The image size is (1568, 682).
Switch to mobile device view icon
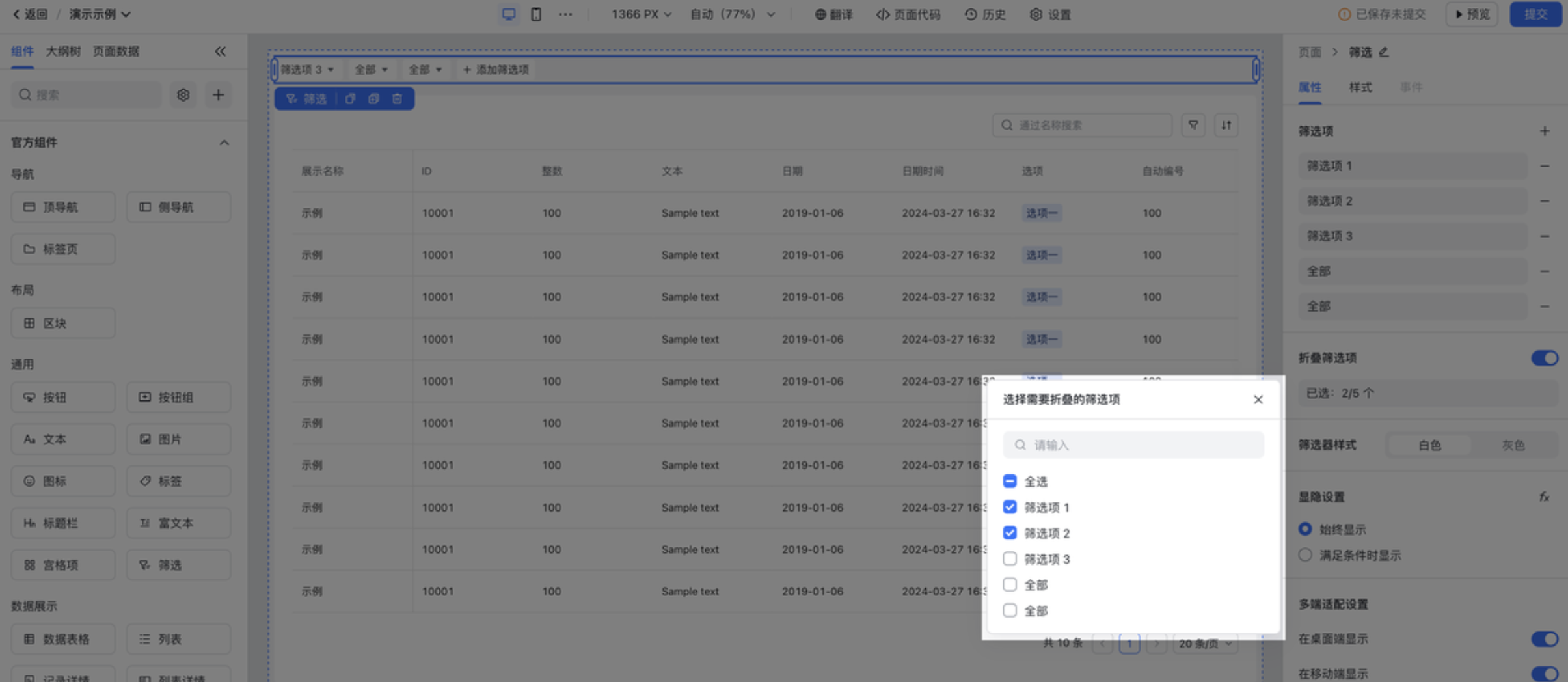535,14
